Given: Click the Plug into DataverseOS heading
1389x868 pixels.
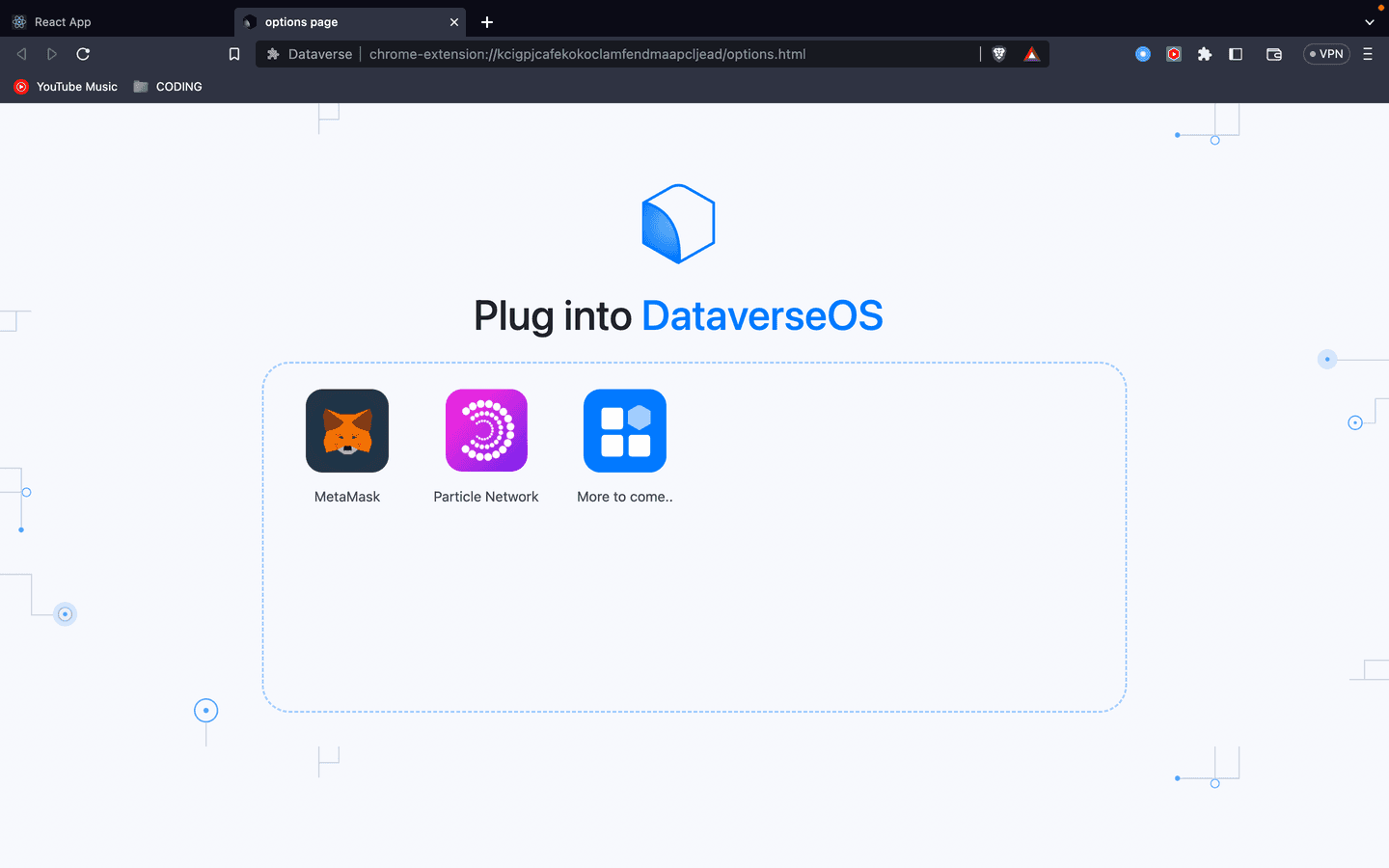Looking at the screenshot, I should point(678,315).
